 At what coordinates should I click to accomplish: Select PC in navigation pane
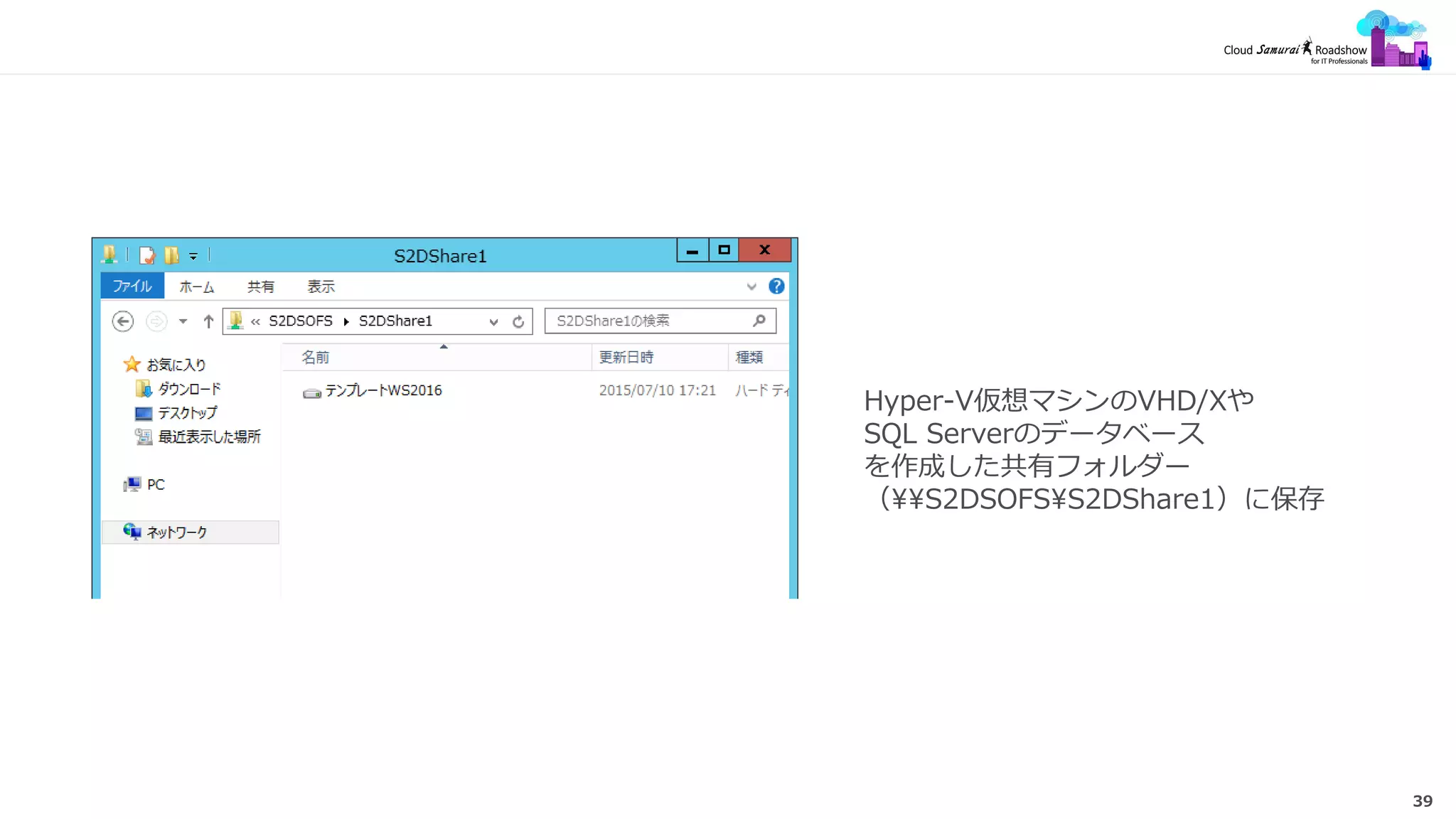point(156,485)
